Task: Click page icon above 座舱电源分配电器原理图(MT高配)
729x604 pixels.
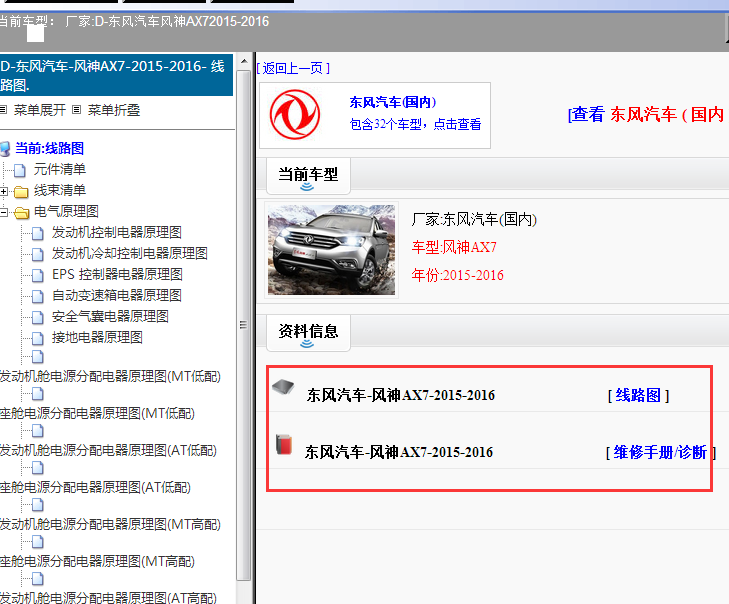Action: point(38,542)
